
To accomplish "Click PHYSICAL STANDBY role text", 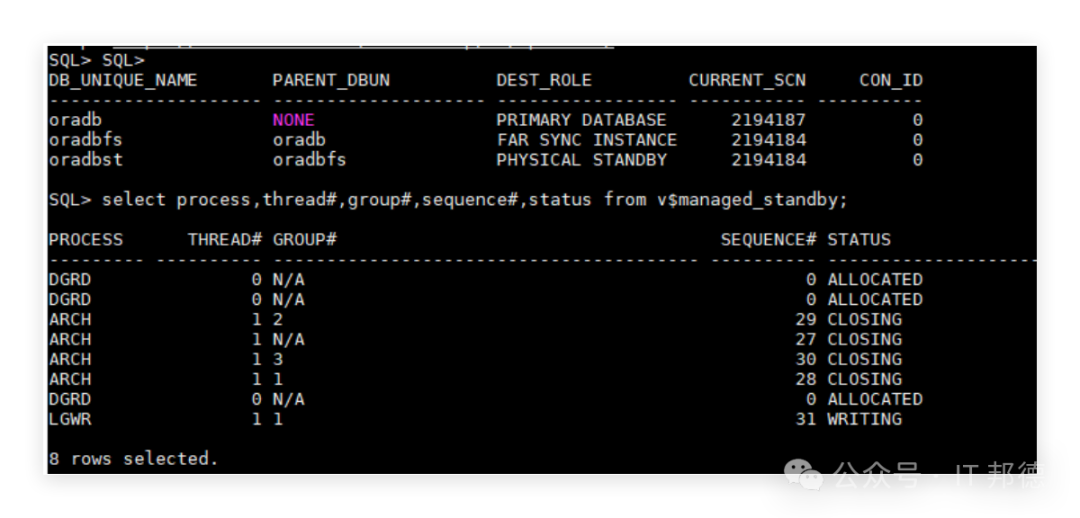I will [x=581, y=160].
